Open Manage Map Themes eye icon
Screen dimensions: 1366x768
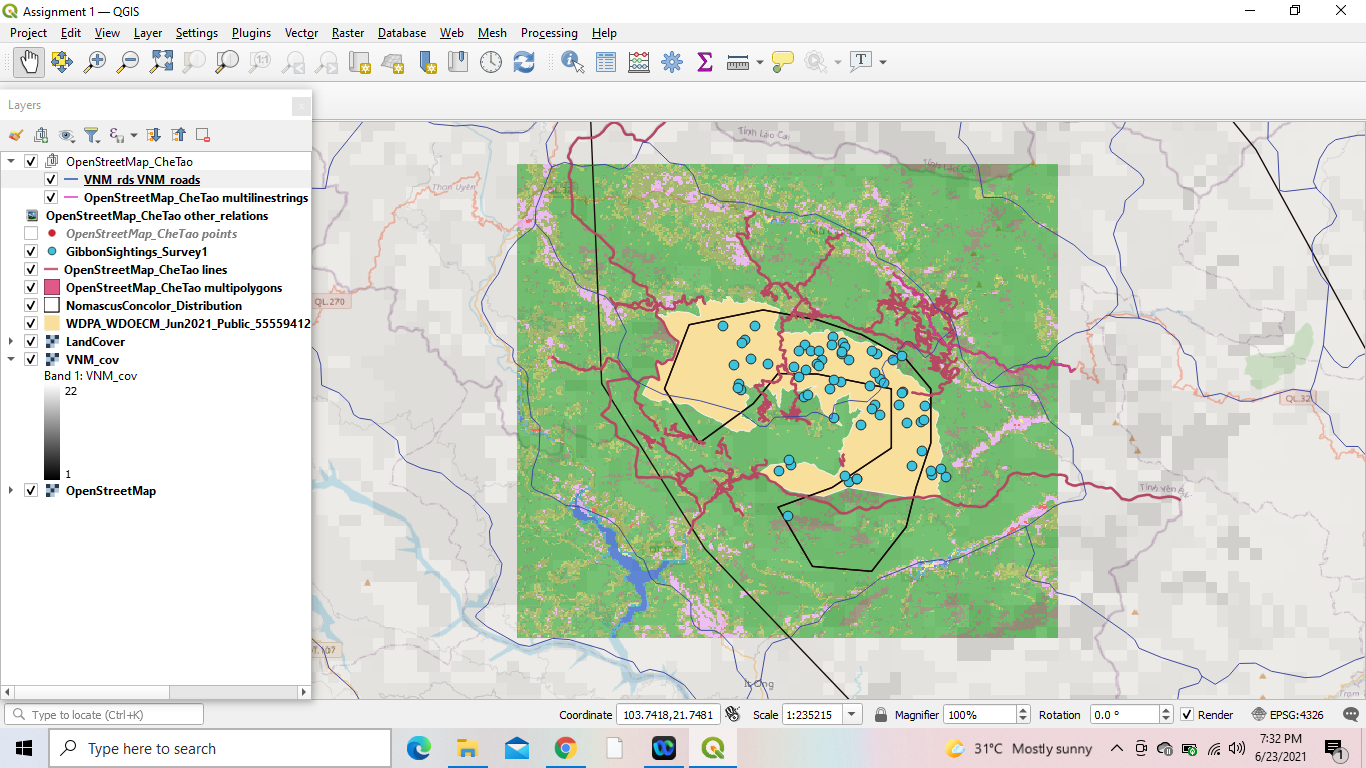click(x=67, y=135)
